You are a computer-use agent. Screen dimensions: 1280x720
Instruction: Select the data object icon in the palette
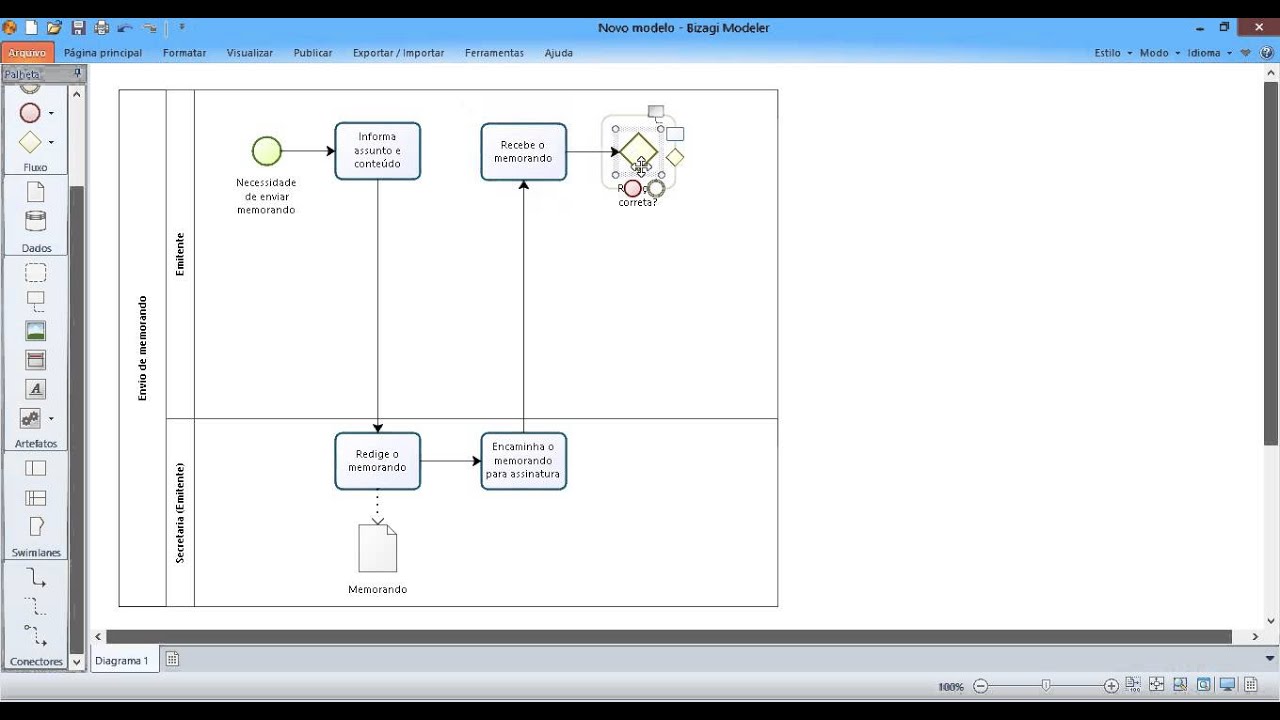(35, 192)
